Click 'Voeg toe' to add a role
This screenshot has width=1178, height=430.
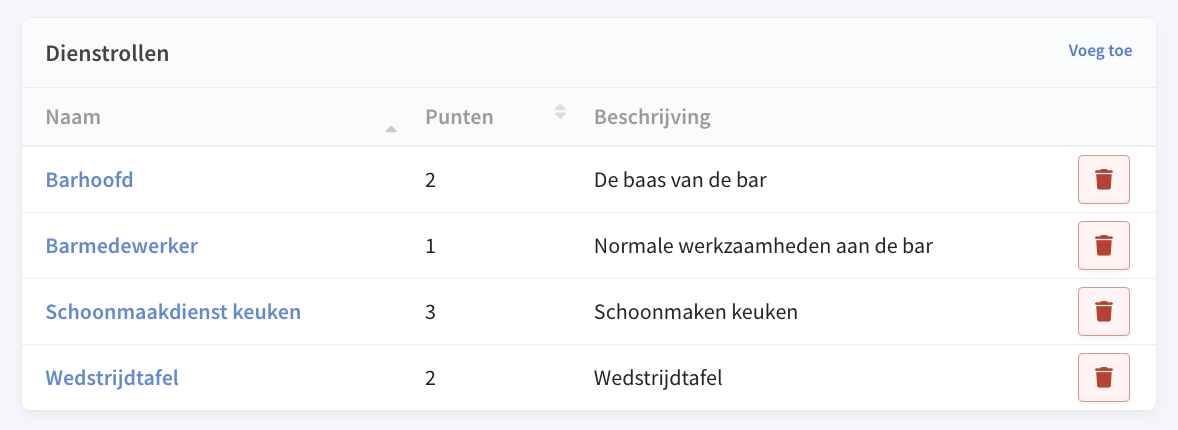click(x=1100, y=51)
